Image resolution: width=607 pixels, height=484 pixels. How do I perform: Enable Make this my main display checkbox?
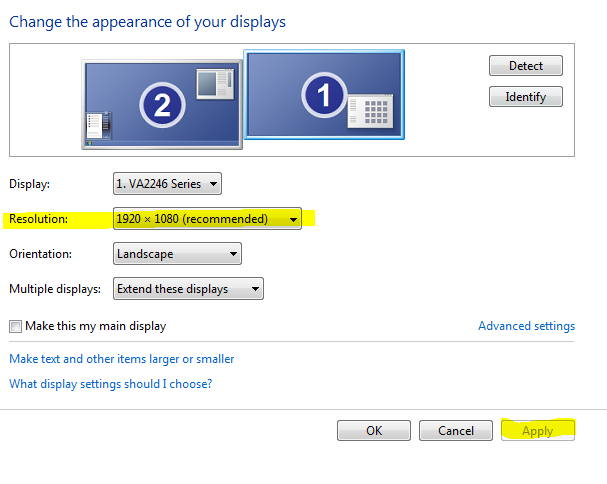click(15, 326)
